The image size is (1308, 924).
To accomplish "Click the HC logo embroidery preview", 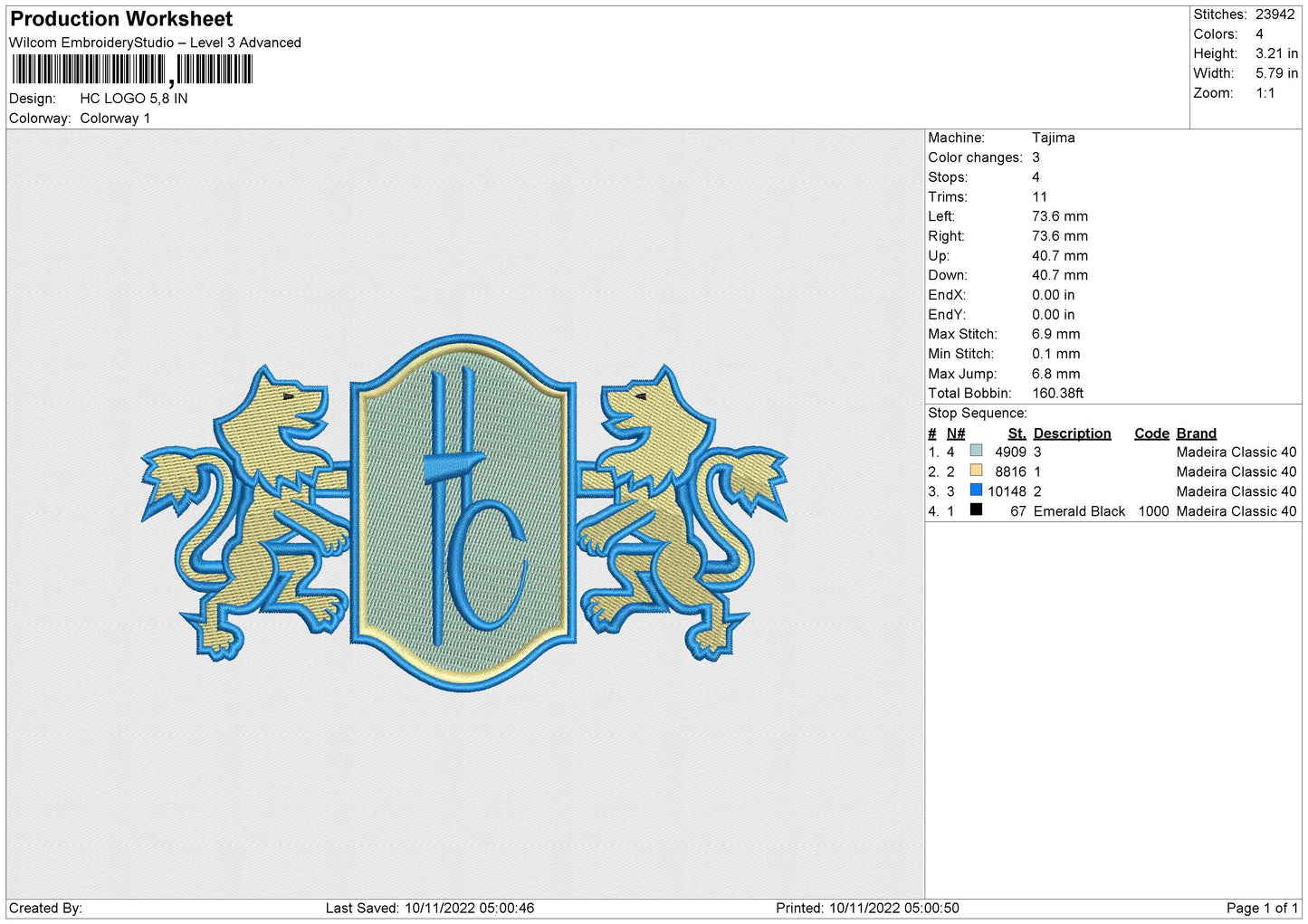I will (x=464, y=513).
